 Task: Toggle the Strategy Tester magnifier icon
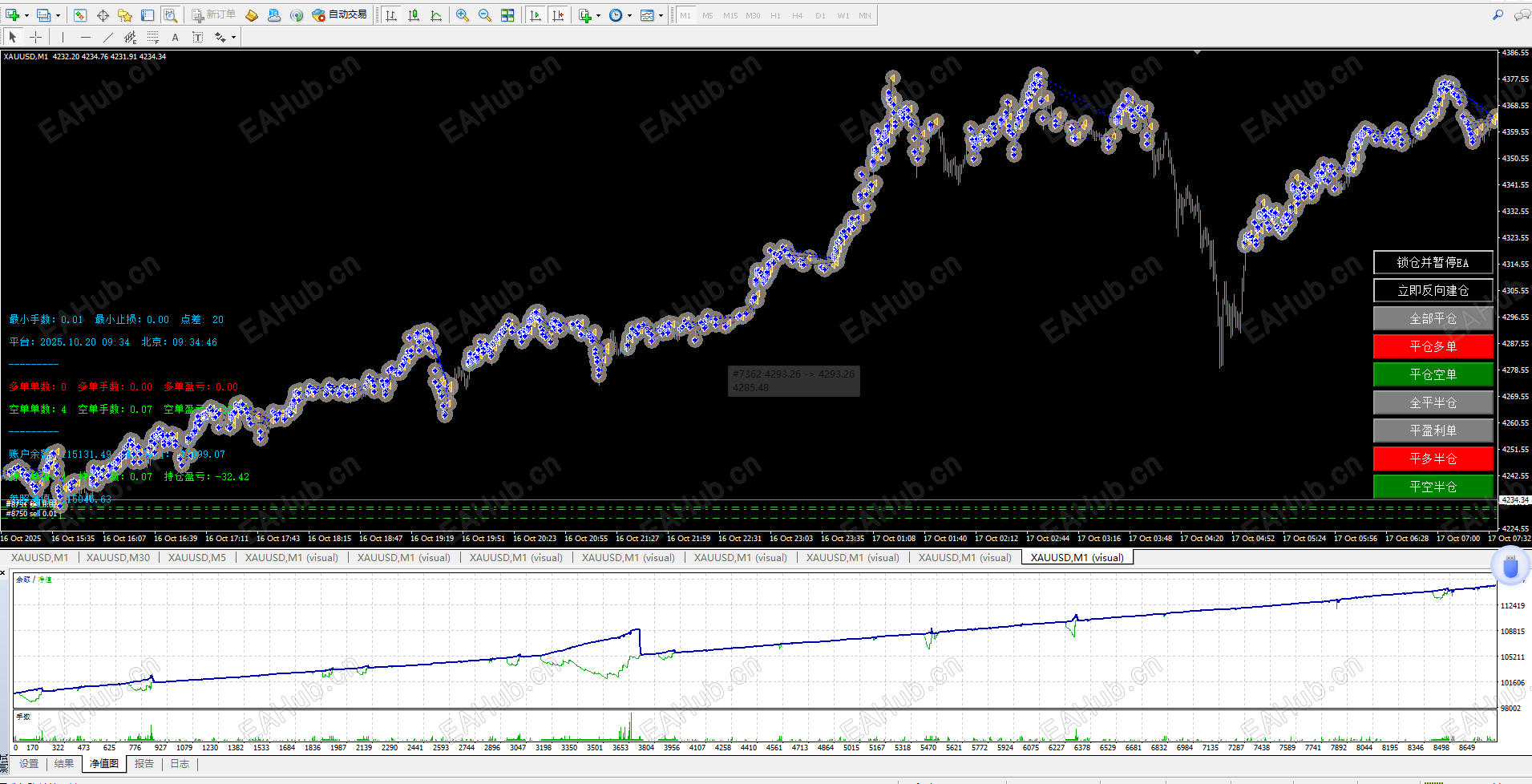170,15
